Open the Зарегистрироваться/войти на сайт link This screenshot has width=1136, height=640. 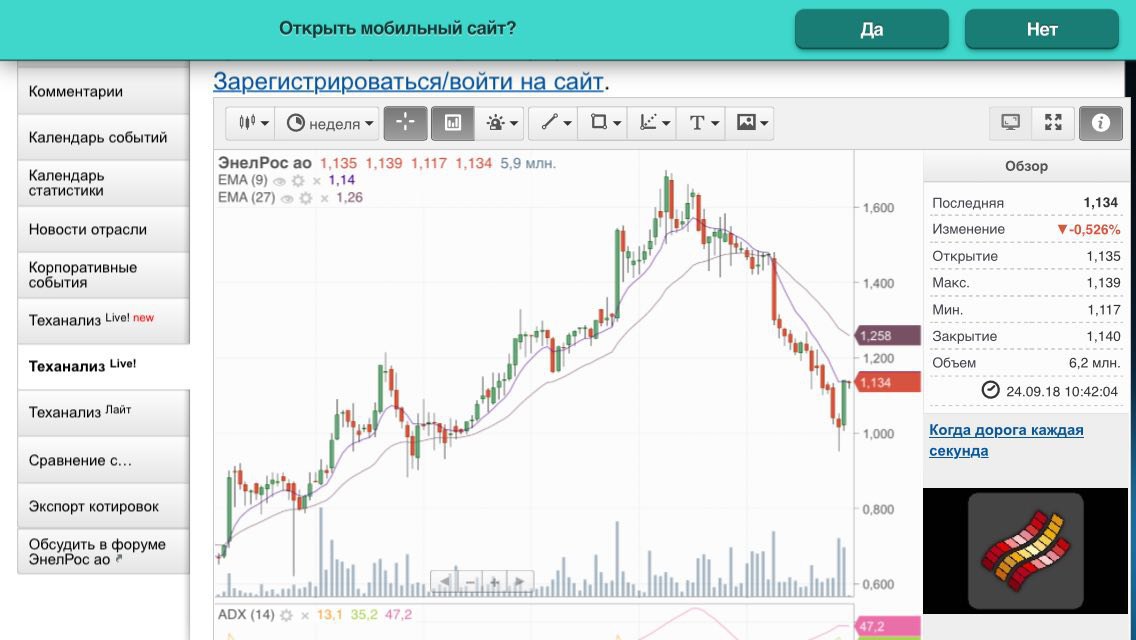[408, 81]
